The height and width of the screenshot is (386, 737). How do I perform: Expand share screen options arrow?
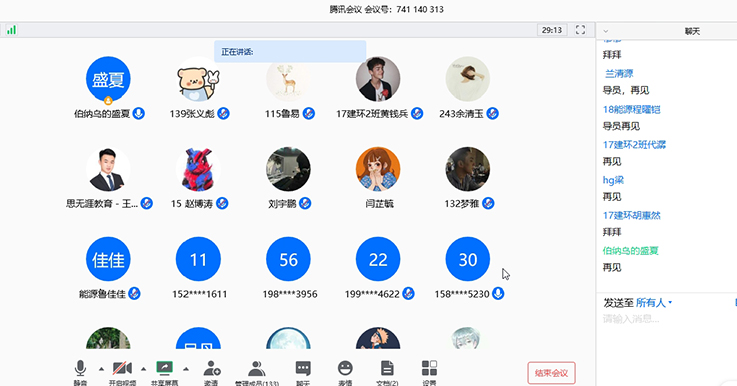[x=186, y=369]
